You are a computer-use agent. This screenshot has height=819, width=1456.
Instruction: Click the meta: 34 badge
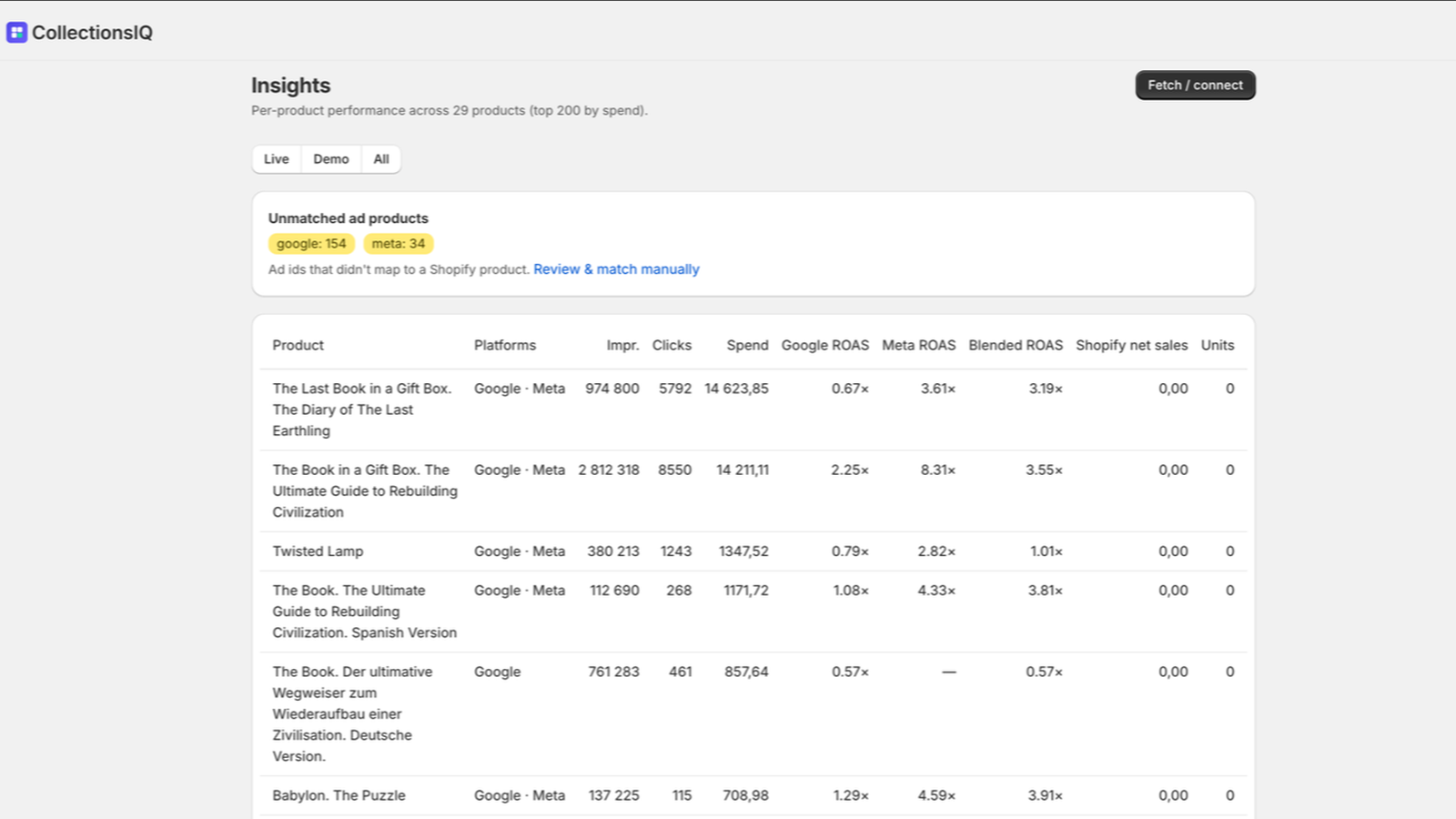click(399, 244)
